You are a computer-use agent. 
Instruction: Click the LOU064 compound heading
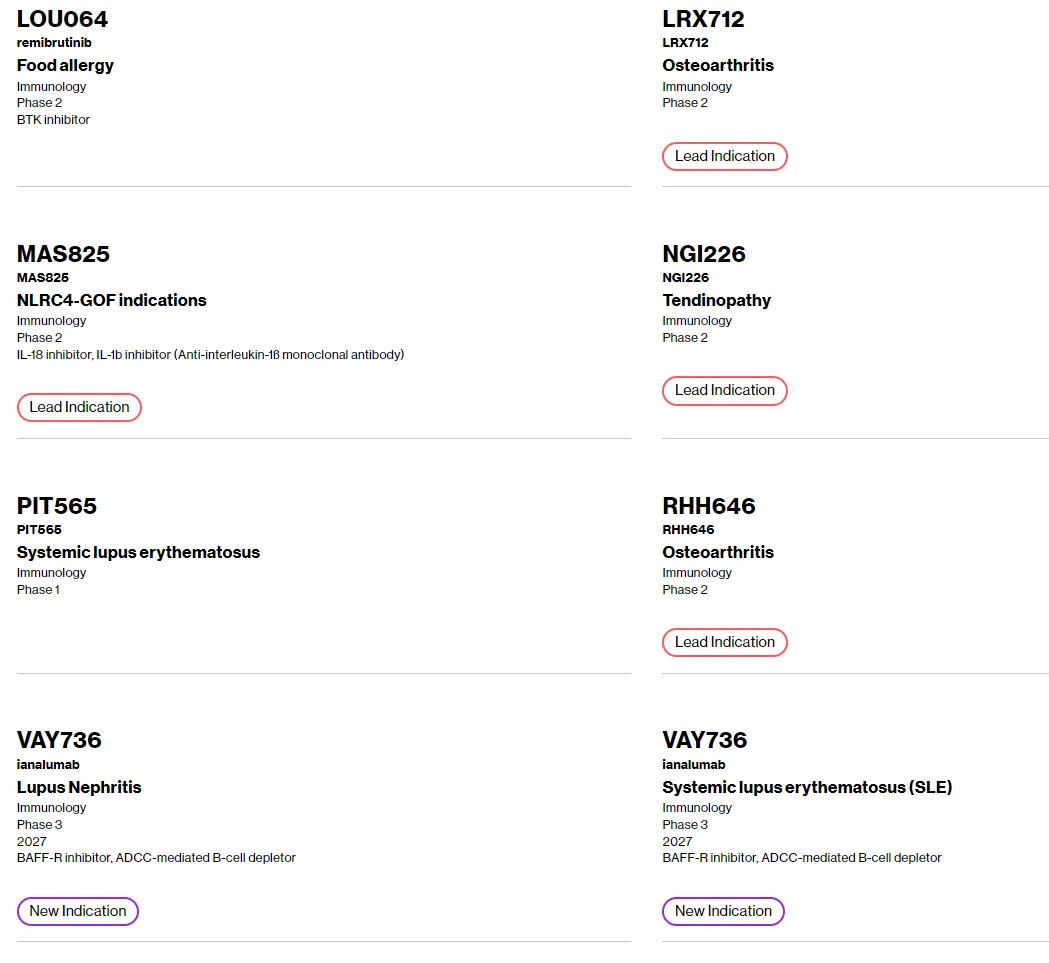tap(62, 19)
